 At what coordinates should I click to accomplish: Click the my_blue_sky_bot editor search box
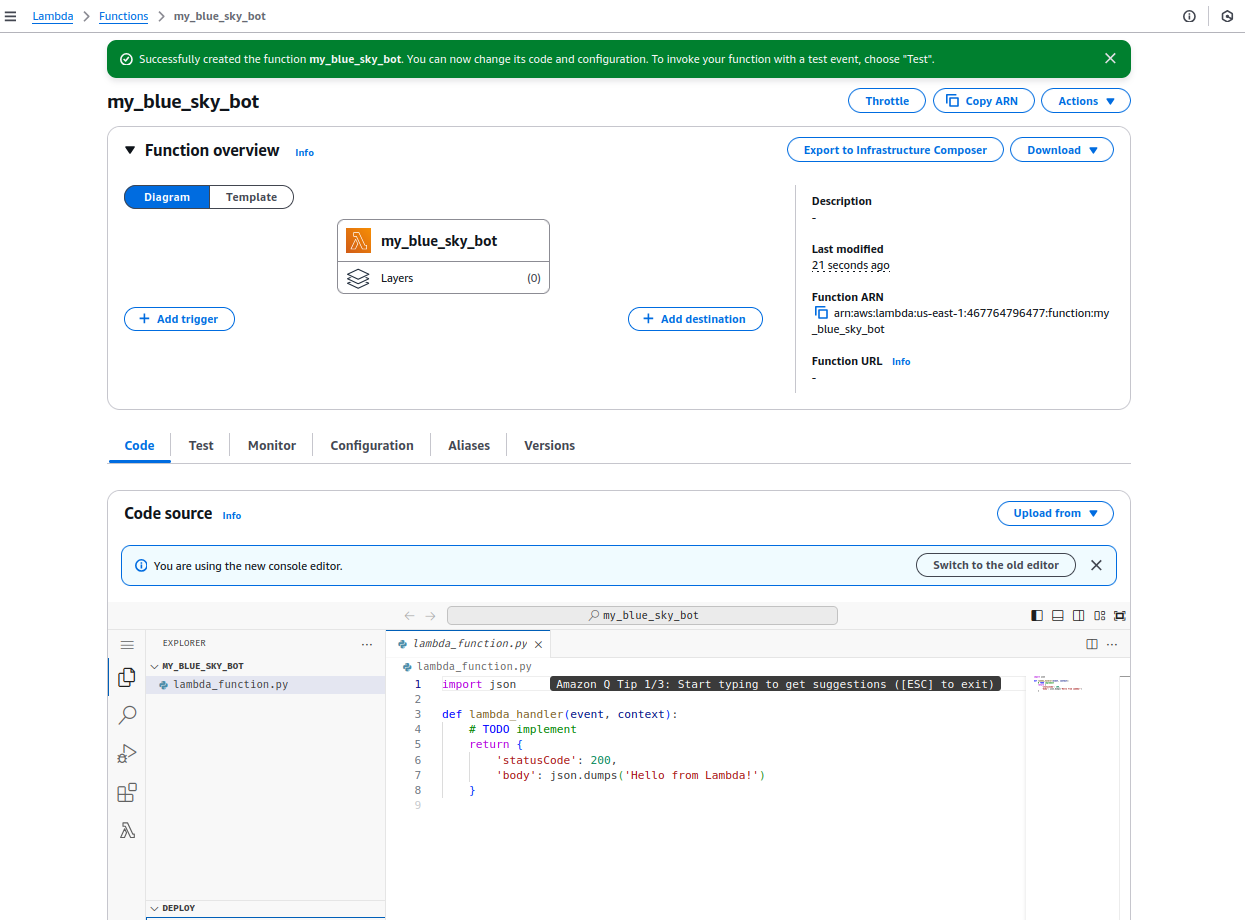coord(642,616)
